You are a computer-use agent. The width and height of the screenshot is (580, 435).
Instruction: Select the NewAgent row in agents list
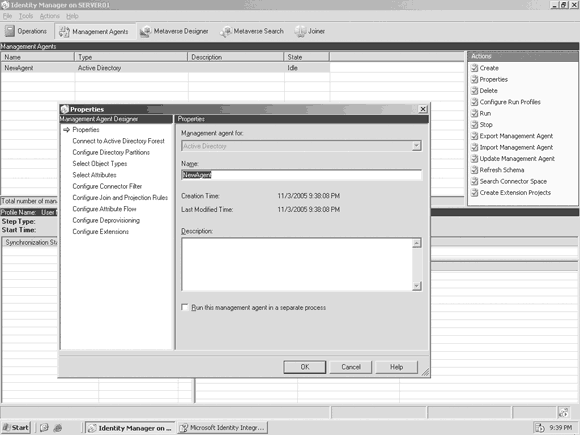pos(165,68)
